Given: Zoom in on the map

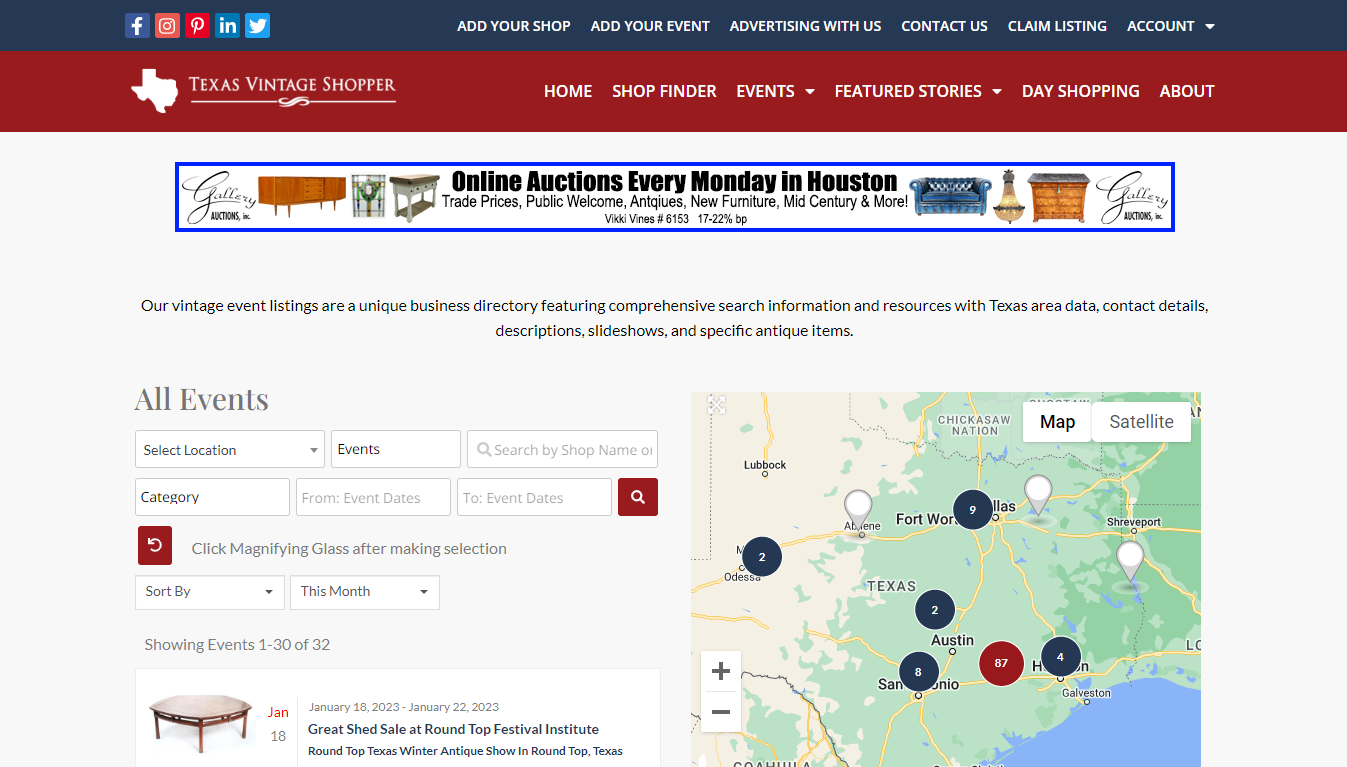Looking at the screenshot, I should [x=721, y=672].
